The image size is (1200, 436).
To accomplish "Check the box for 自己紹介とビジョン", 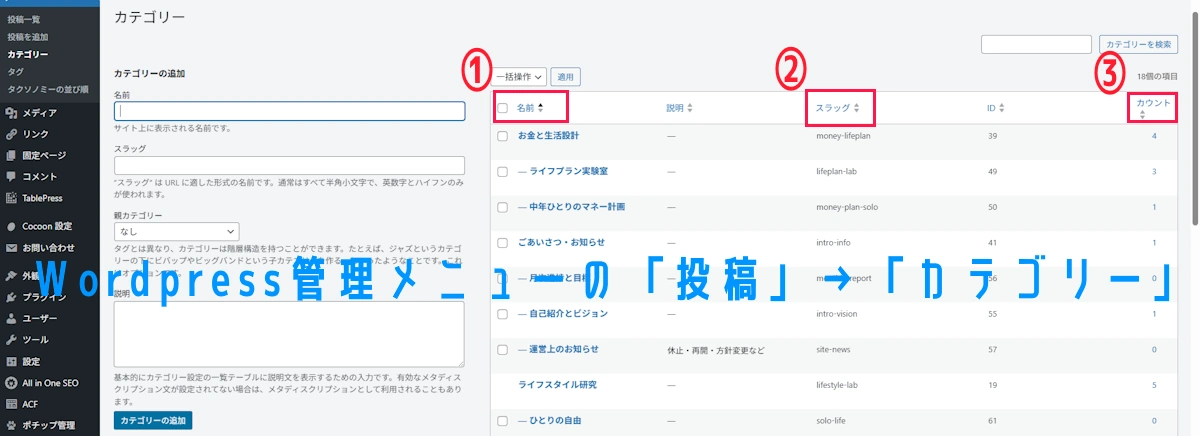I will [503, 314].
